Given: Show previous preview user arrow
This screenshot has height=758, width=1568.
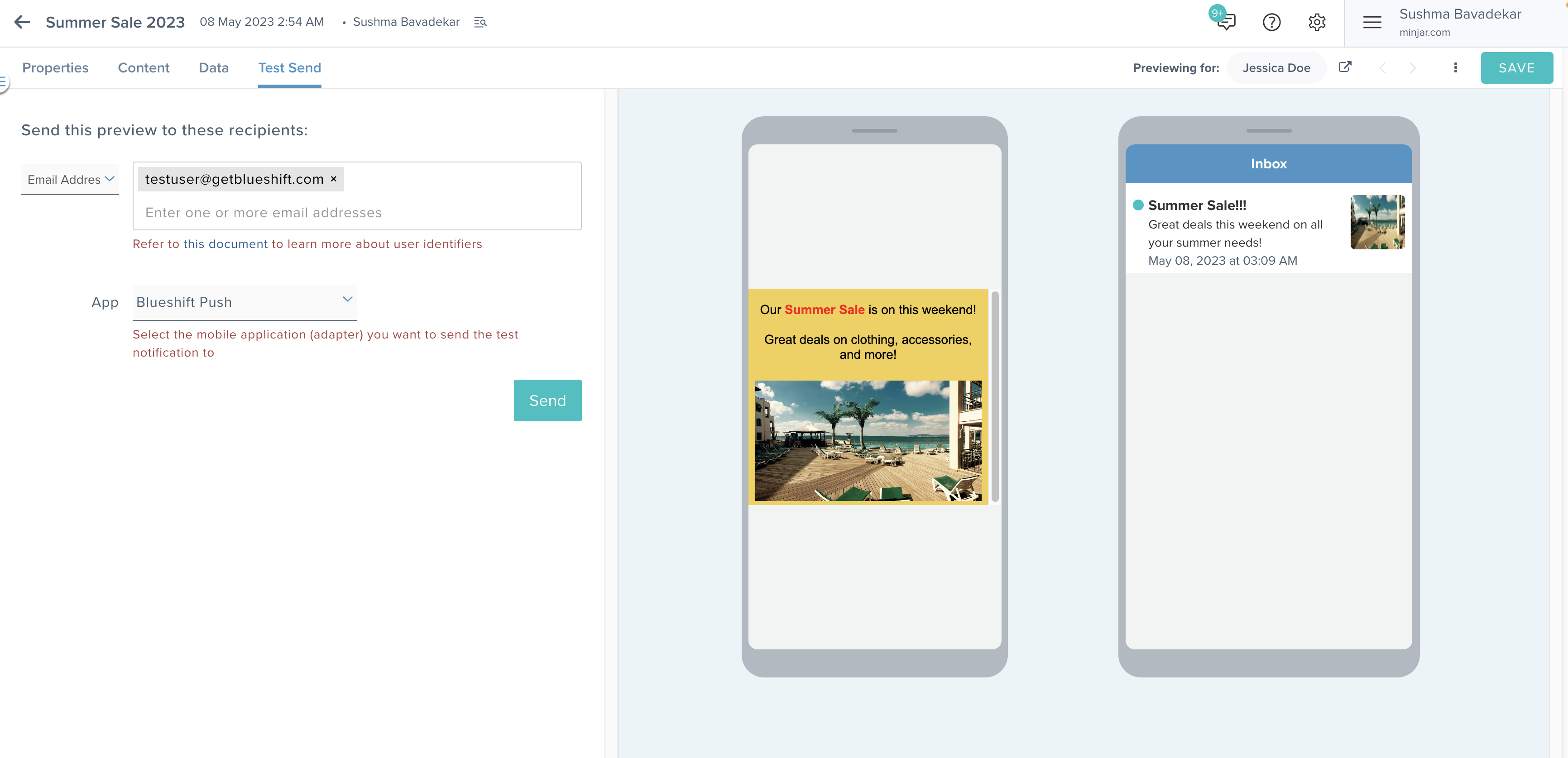Looking at the screenshot, I should click(x=1382, y=67).
